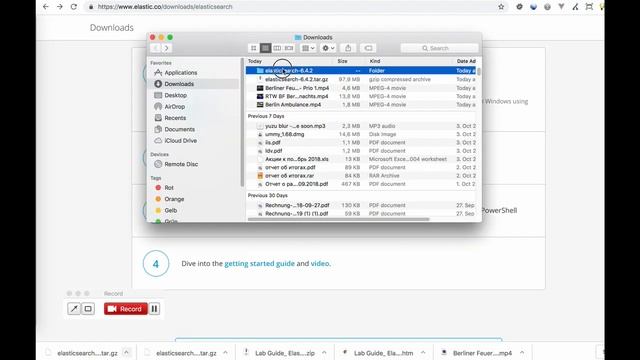Select iis.pdf document
This screenshot has width=640, height=360.
[361, 142]
